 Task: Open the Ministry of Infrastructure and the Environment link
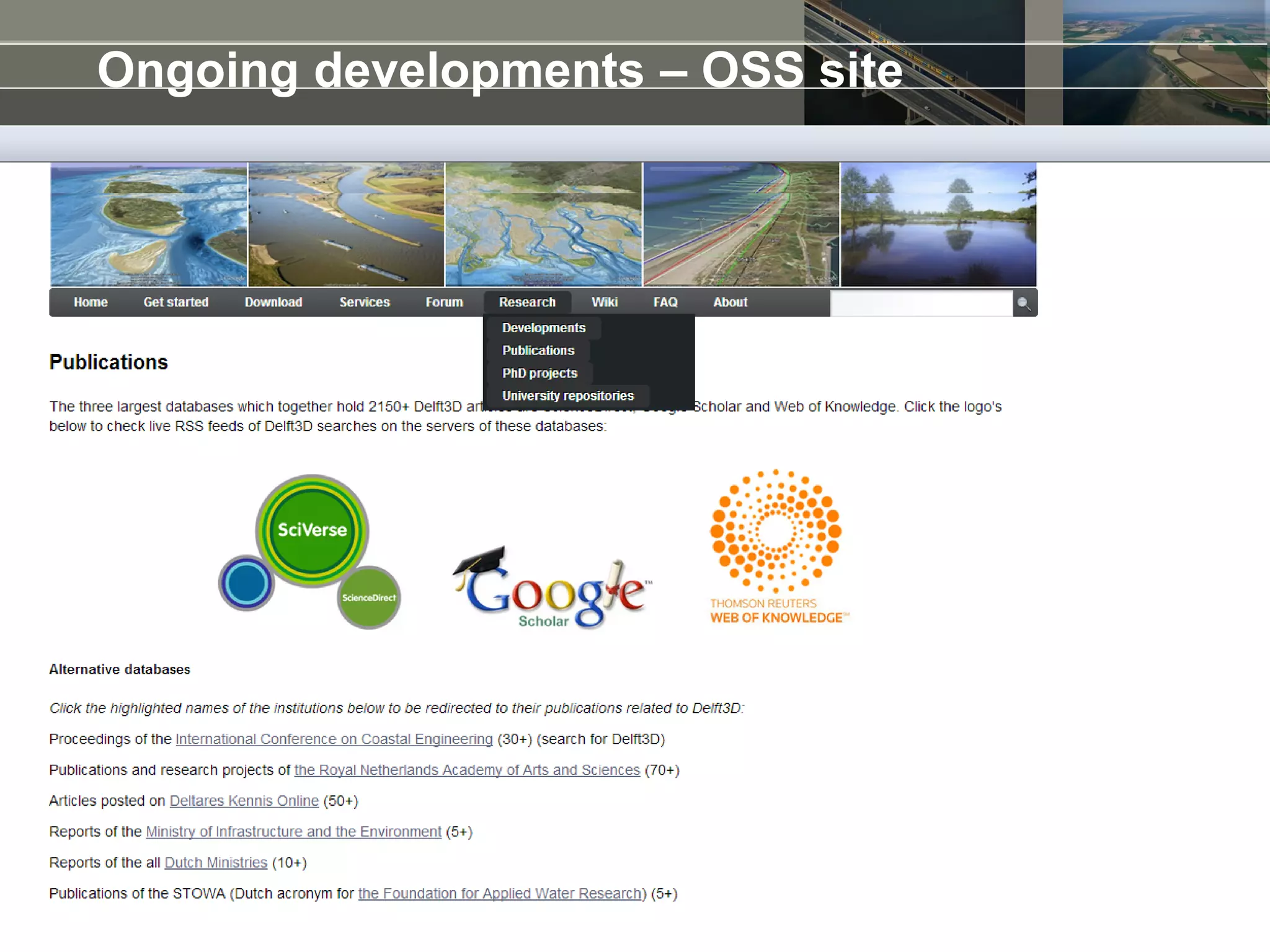294,832
